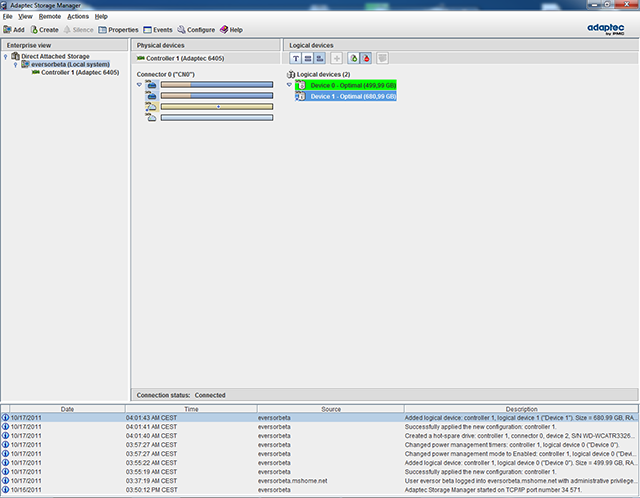
Task: Sort event log by Source column
Action: 331,409
